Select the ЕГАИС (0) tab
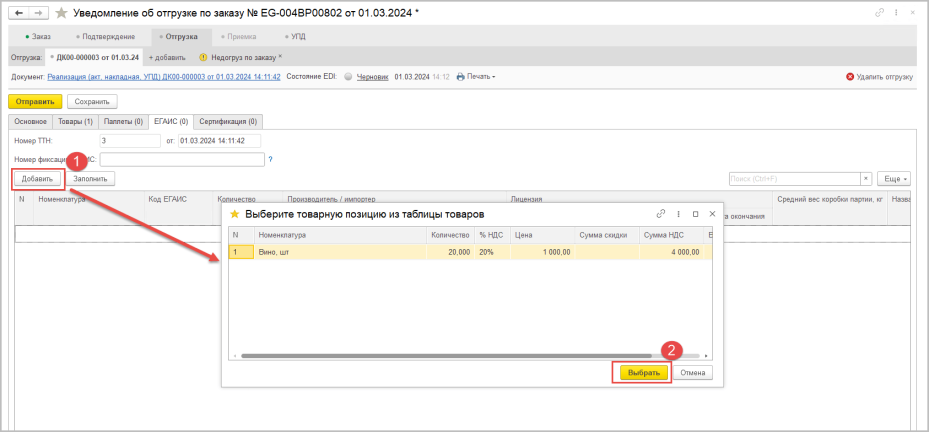 tap(171, 121)
